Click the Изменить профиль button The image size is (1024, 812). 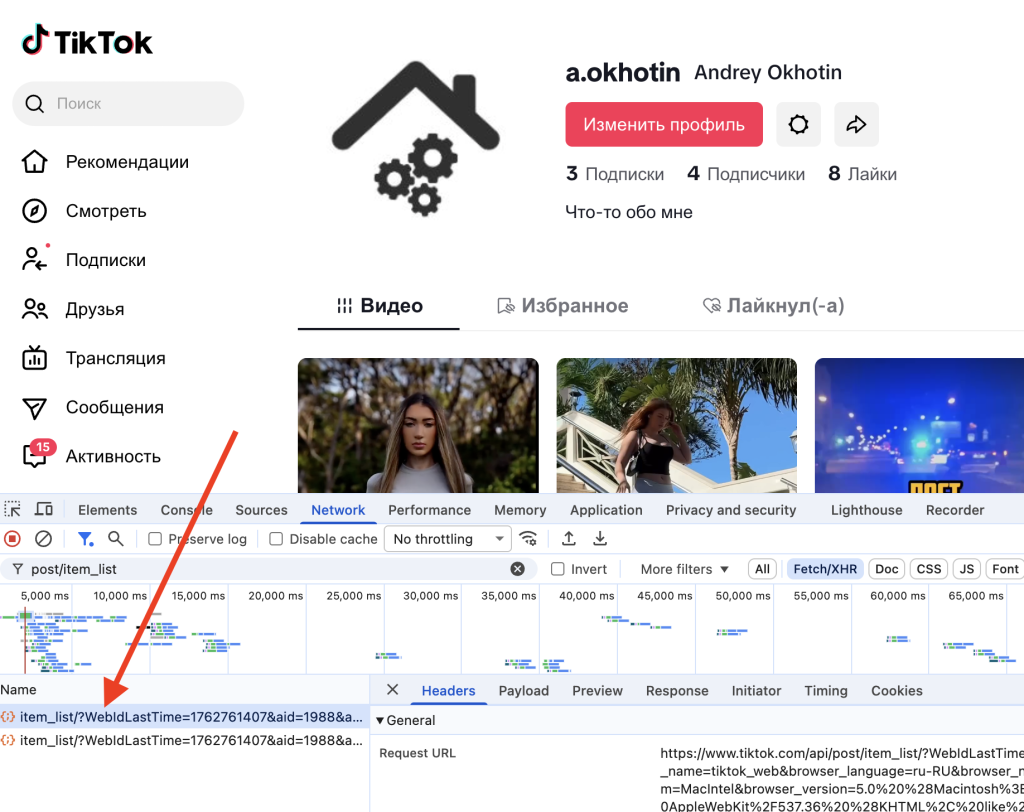point(664,125)
